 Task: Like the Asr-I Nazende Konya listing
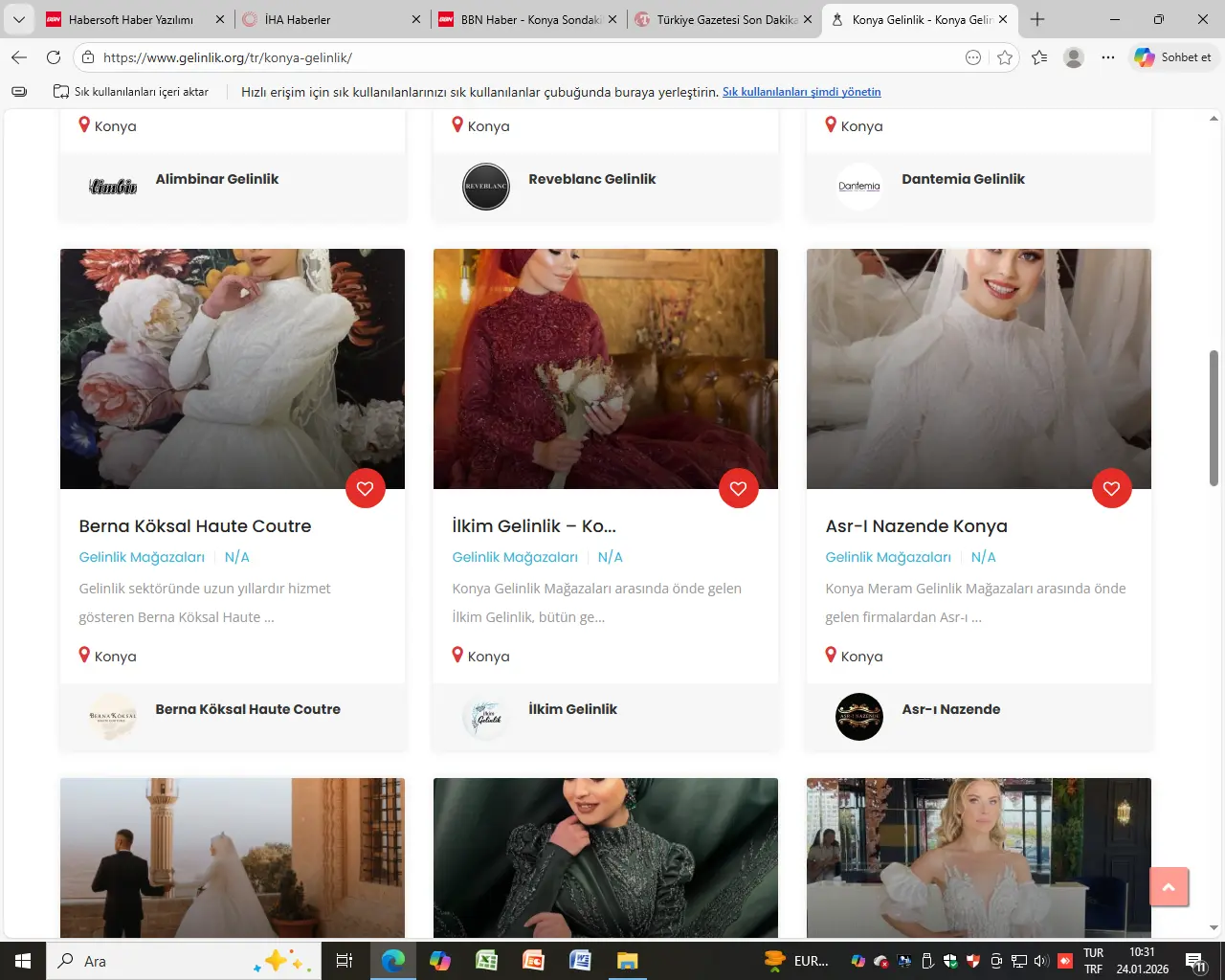click(x=1111, y=489)
